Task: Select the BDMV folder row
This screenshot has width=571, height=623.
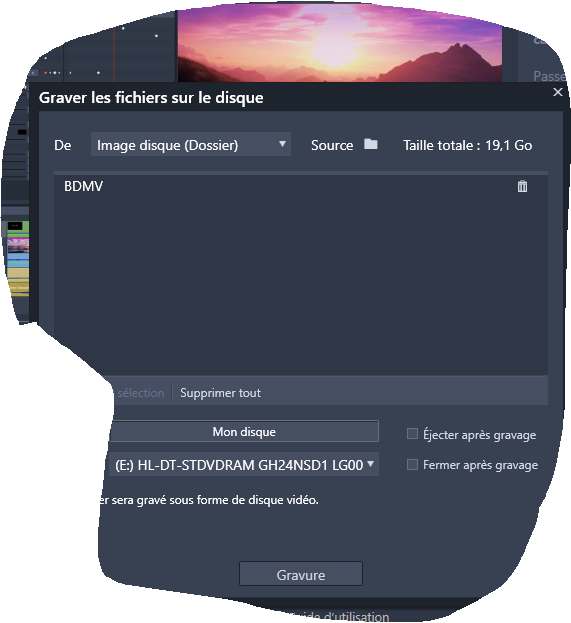Action: (301, 186)
